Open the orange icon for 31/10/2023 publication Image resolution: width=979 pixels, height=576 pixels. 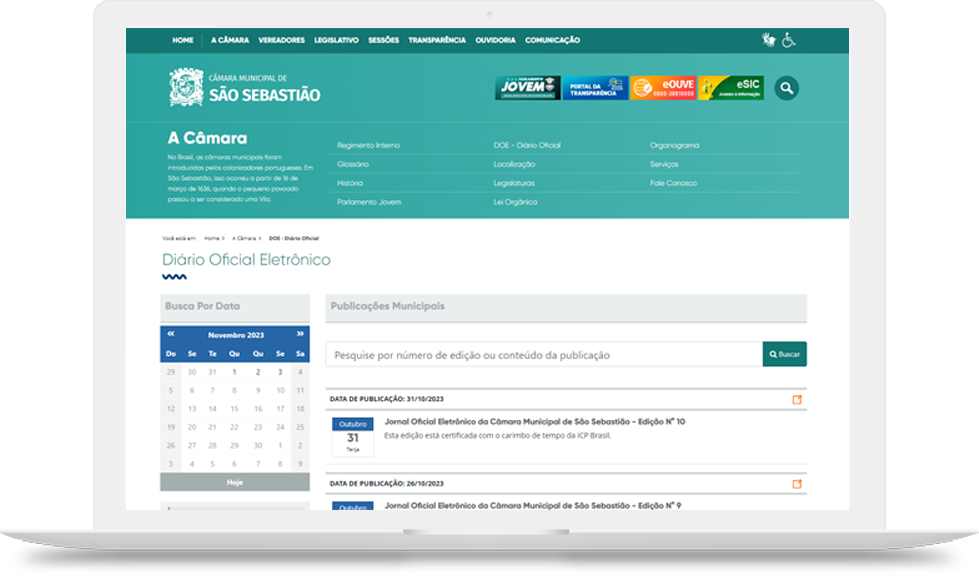[797, 400]
